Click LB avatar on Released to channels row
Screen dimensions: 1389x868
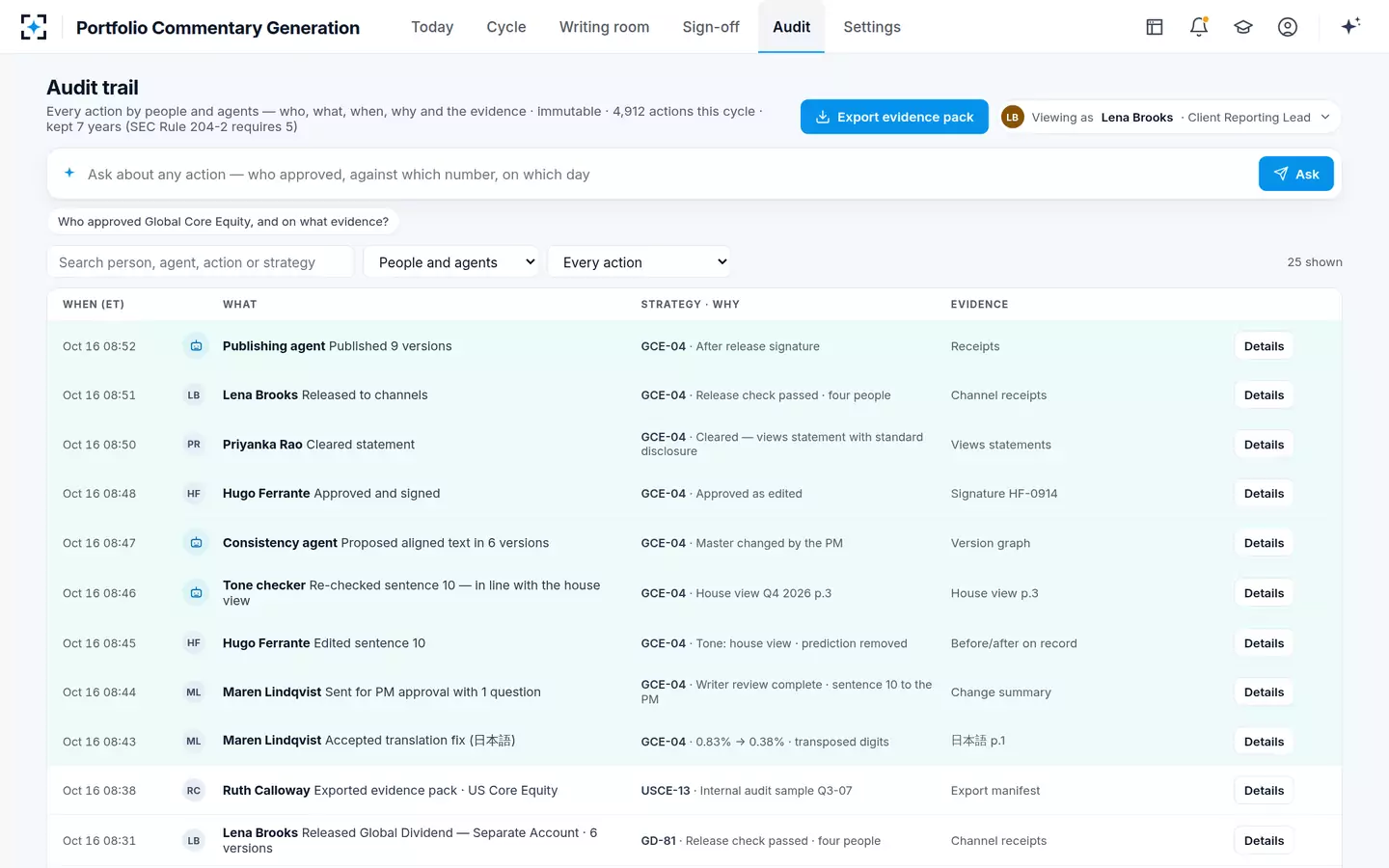[x=194, y=395]
